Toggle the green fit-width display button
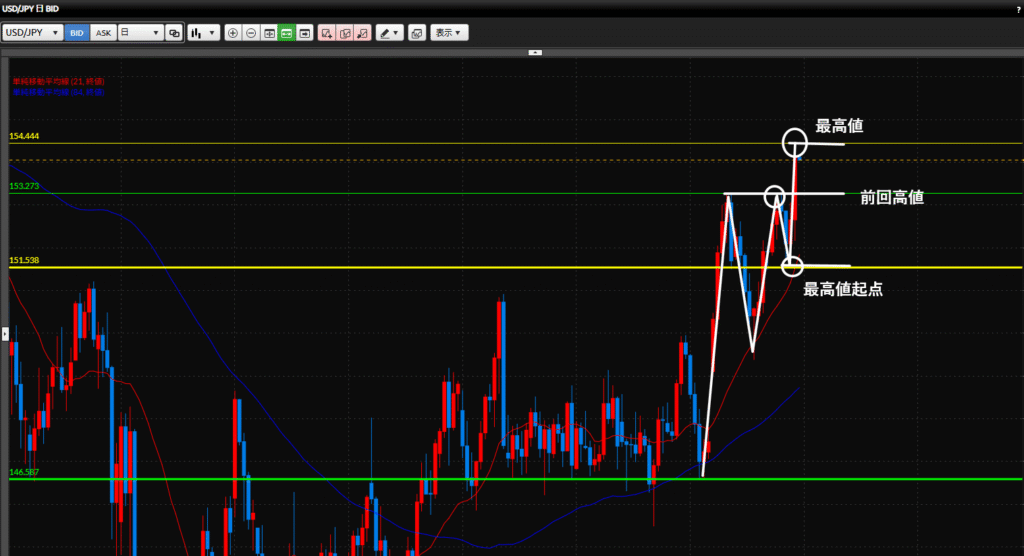Screen dimensions: 1024x556 click(x=287, y=33)
